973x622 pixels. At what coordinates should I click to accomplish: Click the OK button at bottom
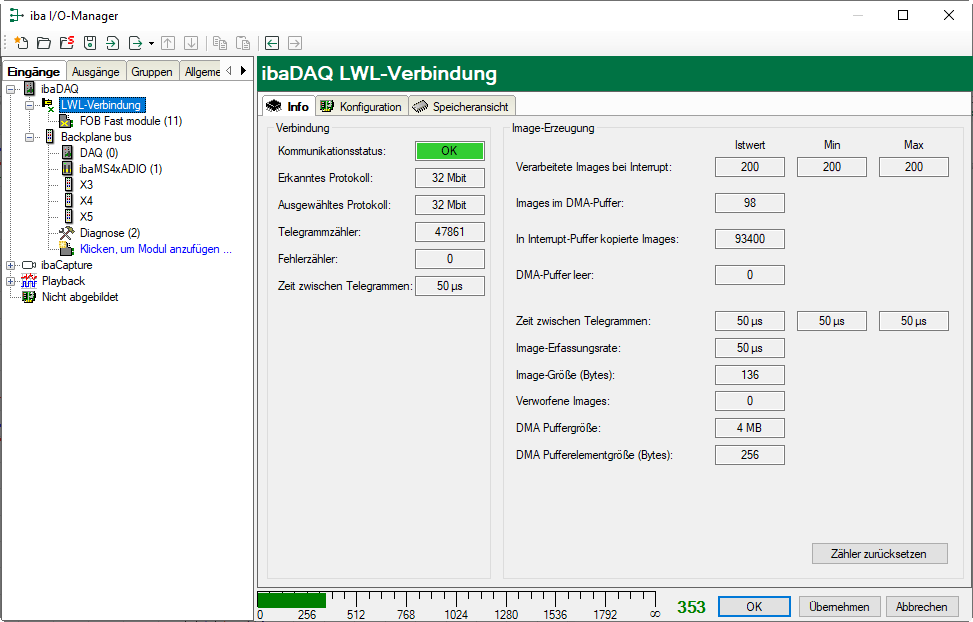[754, 606]
